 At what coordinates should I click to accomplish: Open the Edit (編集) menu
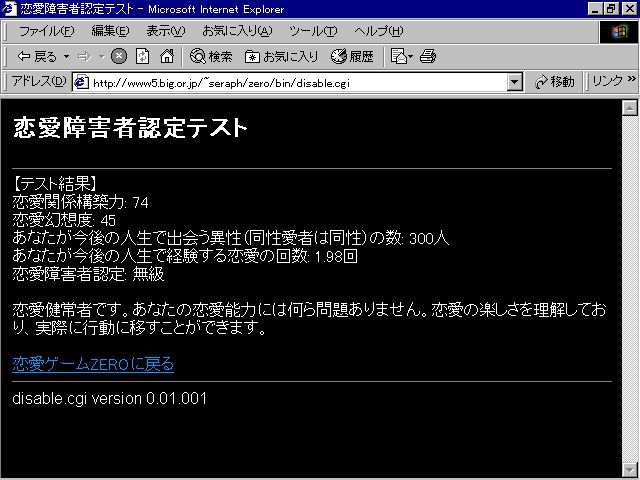110,31
